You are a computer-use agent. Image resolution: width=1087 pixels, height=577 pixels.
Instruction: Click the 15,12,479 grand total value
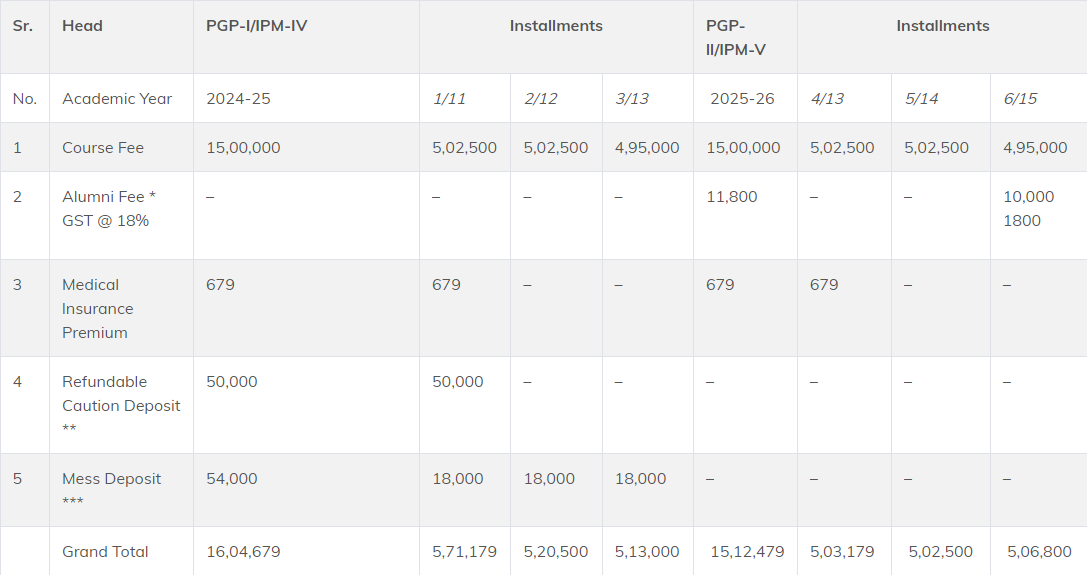(747, 552)
